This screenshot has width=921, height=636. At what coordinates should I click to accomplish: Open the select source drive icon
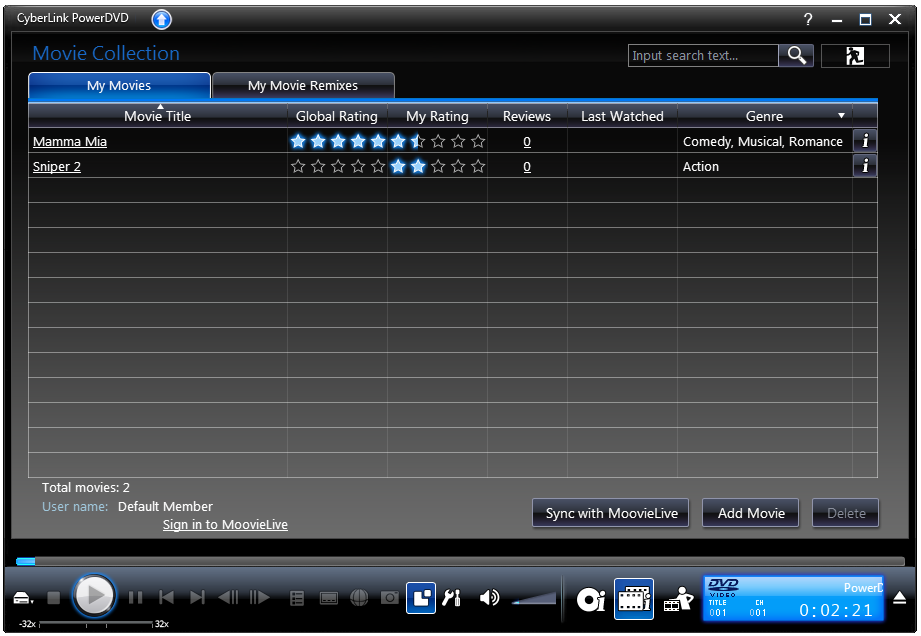point(23,598)
